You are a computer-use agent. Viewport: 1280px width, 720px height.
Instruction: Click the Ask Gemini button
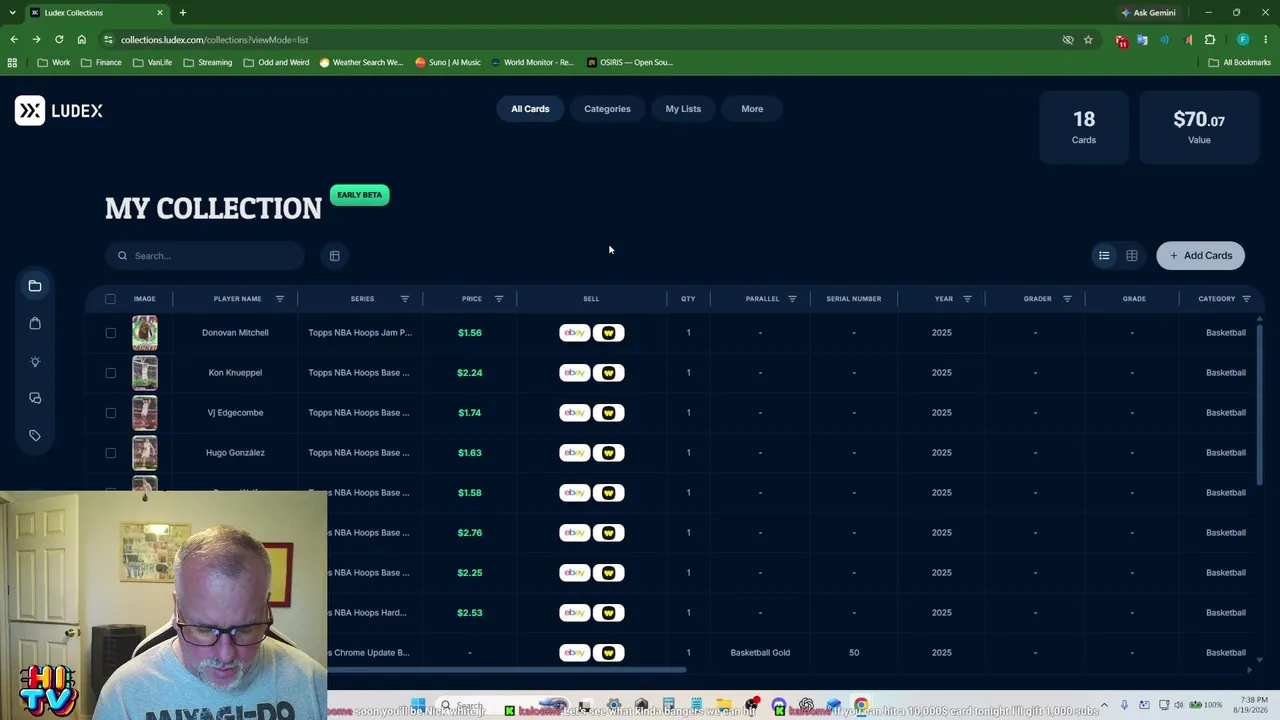pyautogui.click(x=1148, y=13)
